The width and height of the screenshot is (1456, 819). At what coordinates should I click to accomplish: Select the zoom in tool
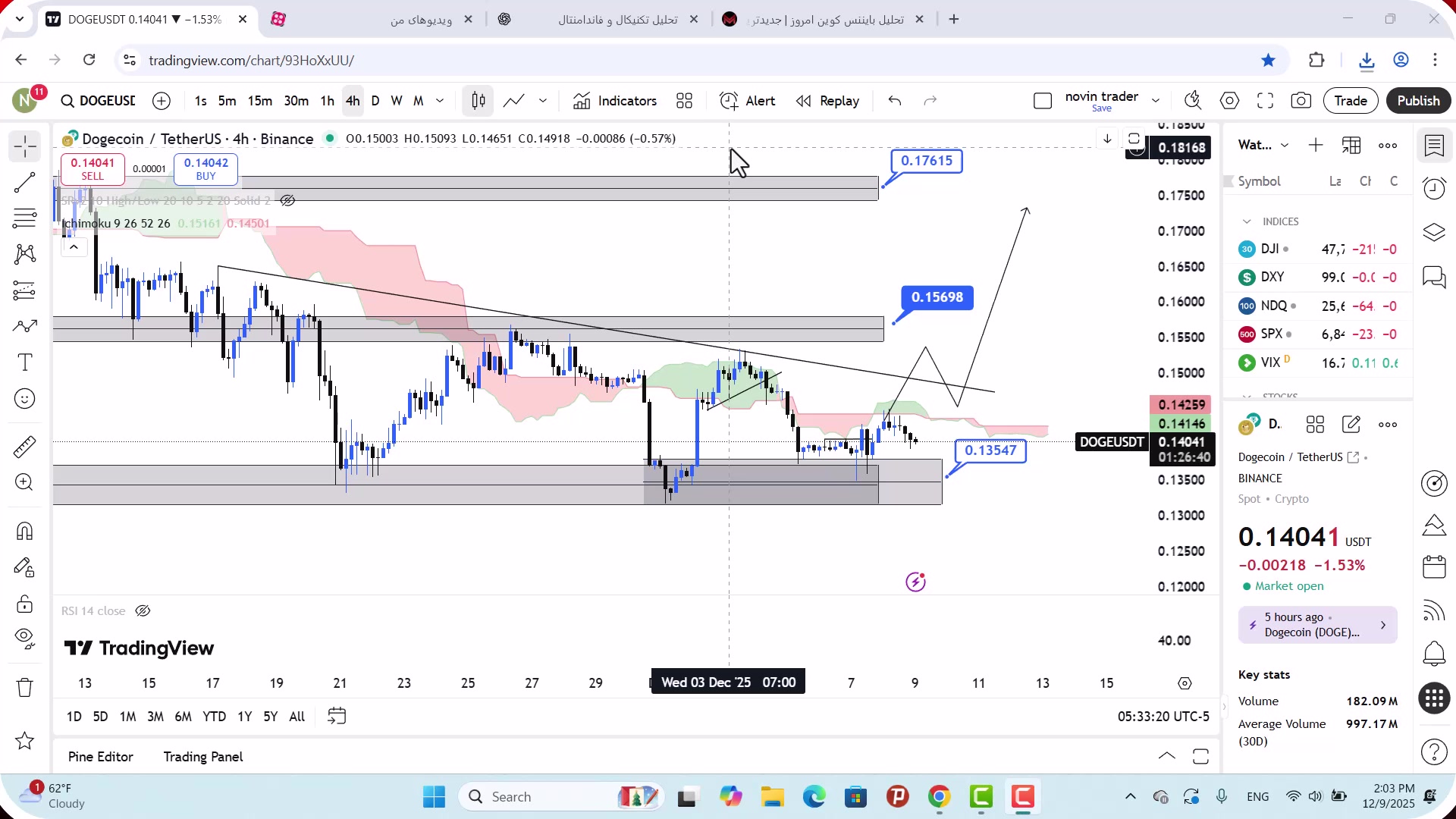pos(25,482)
